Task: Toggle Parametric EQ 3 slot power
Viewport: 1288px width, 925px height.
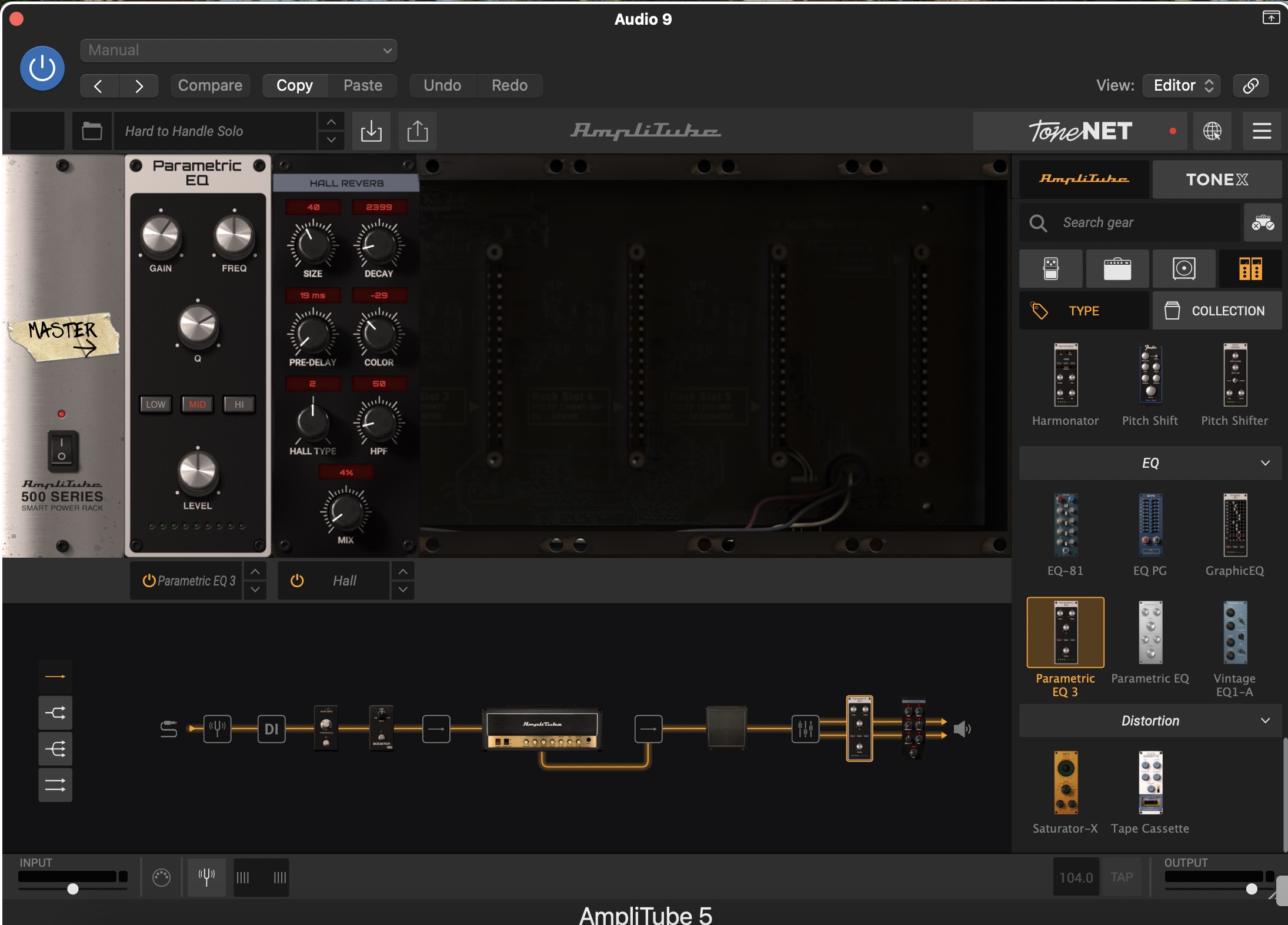Action: (149, 581)
